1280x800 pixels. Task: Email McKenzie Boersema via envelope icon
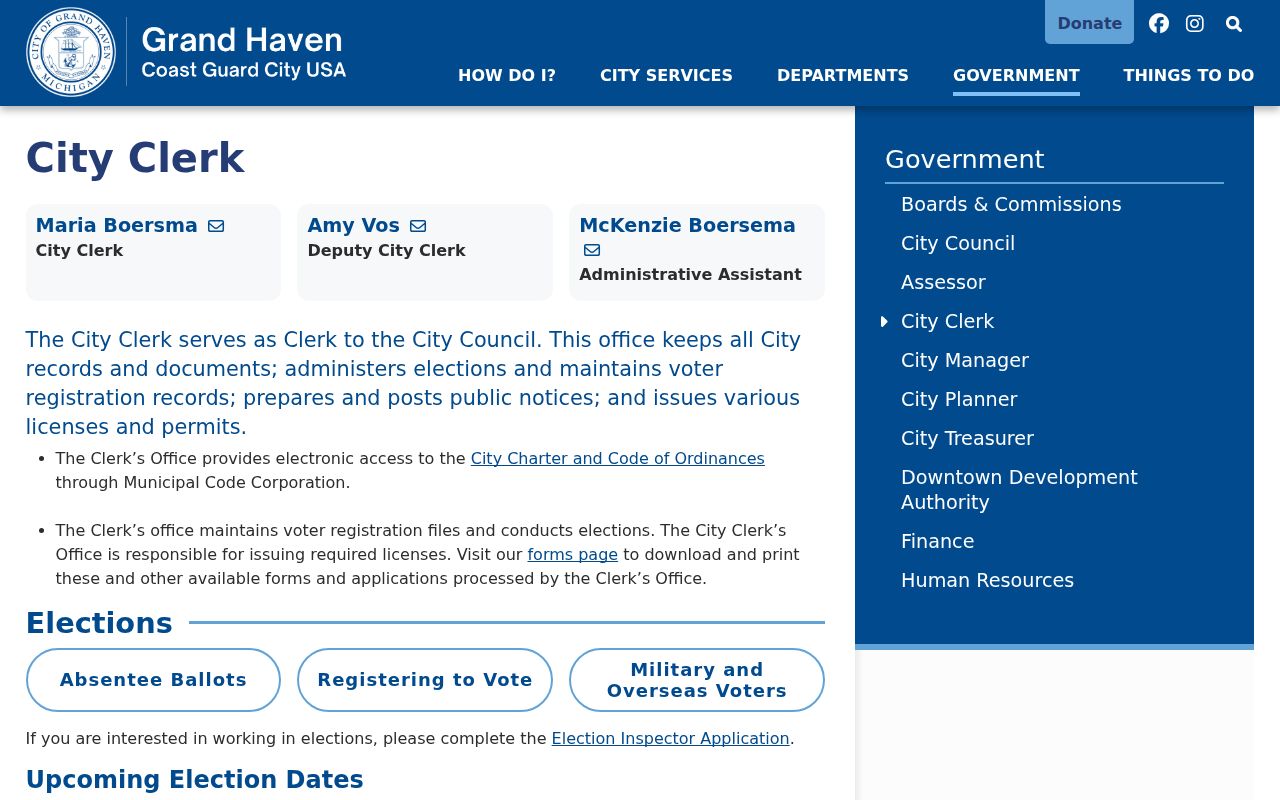(592, 250)
